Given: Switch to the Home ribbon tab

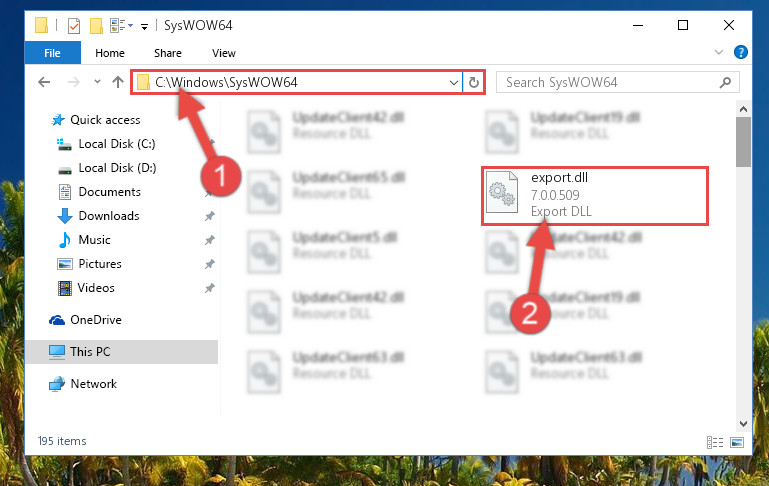Looking at the screenshot, I should pos(110,53).
